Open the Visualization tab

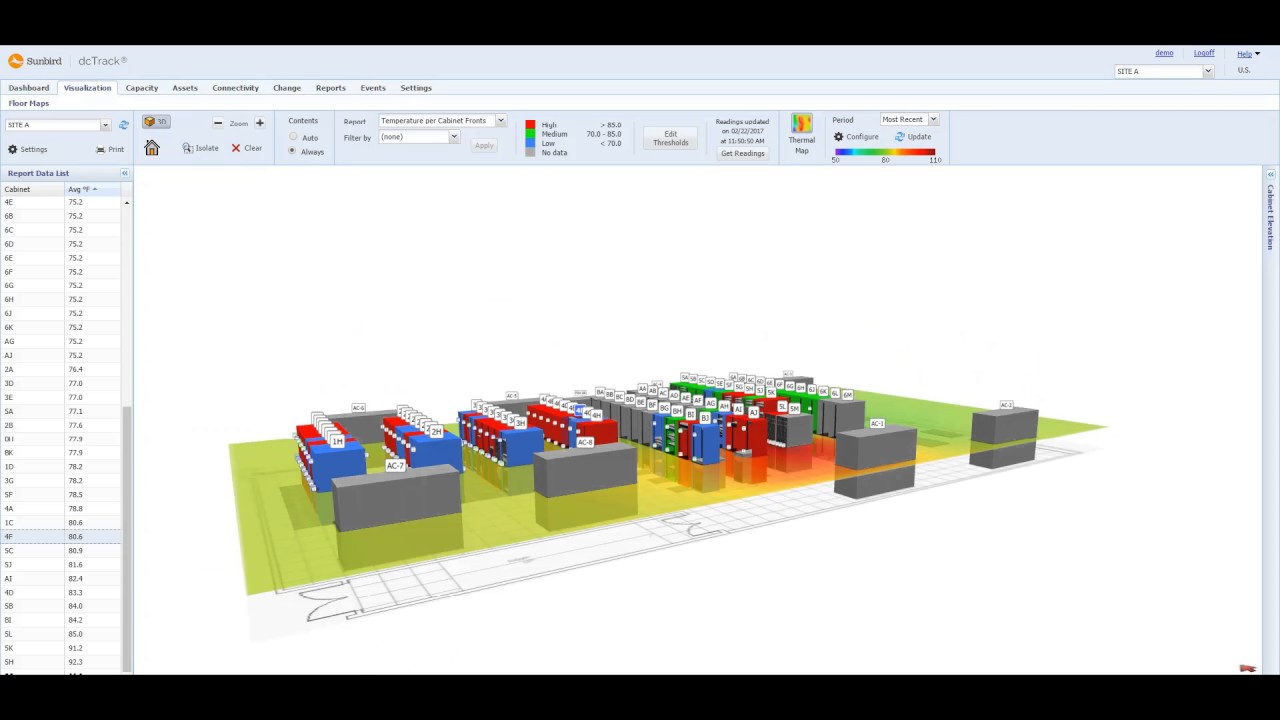(87, 88)
